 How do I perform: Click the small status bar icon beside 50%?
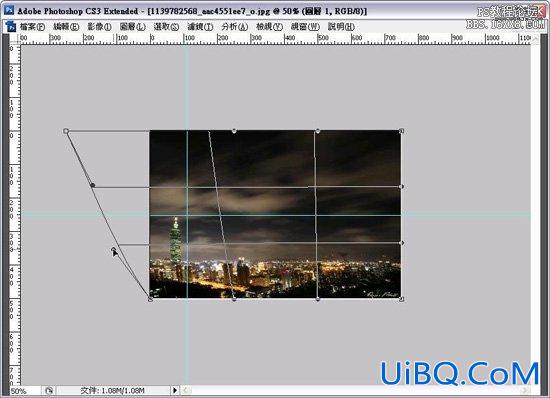pos(49,390)
